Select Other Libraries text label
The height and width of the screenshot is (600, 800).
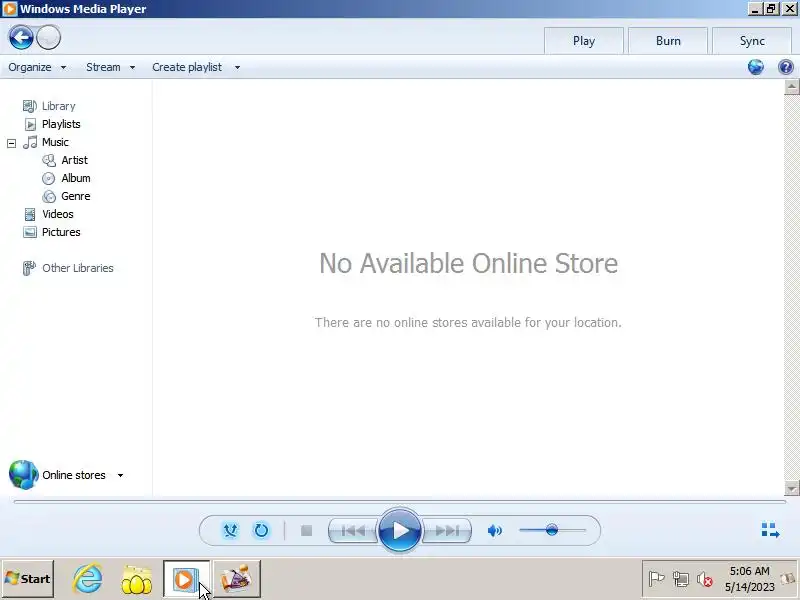pos(78,268)
